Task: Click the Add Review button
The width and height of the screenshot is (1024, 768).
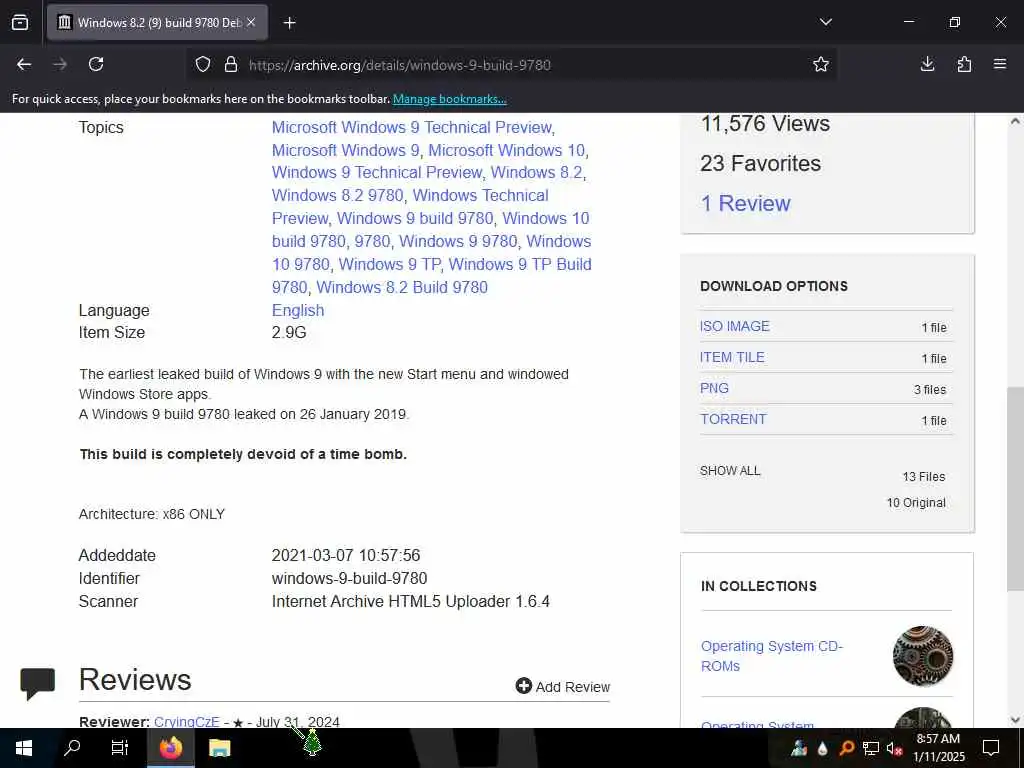Action: point(562,686)
